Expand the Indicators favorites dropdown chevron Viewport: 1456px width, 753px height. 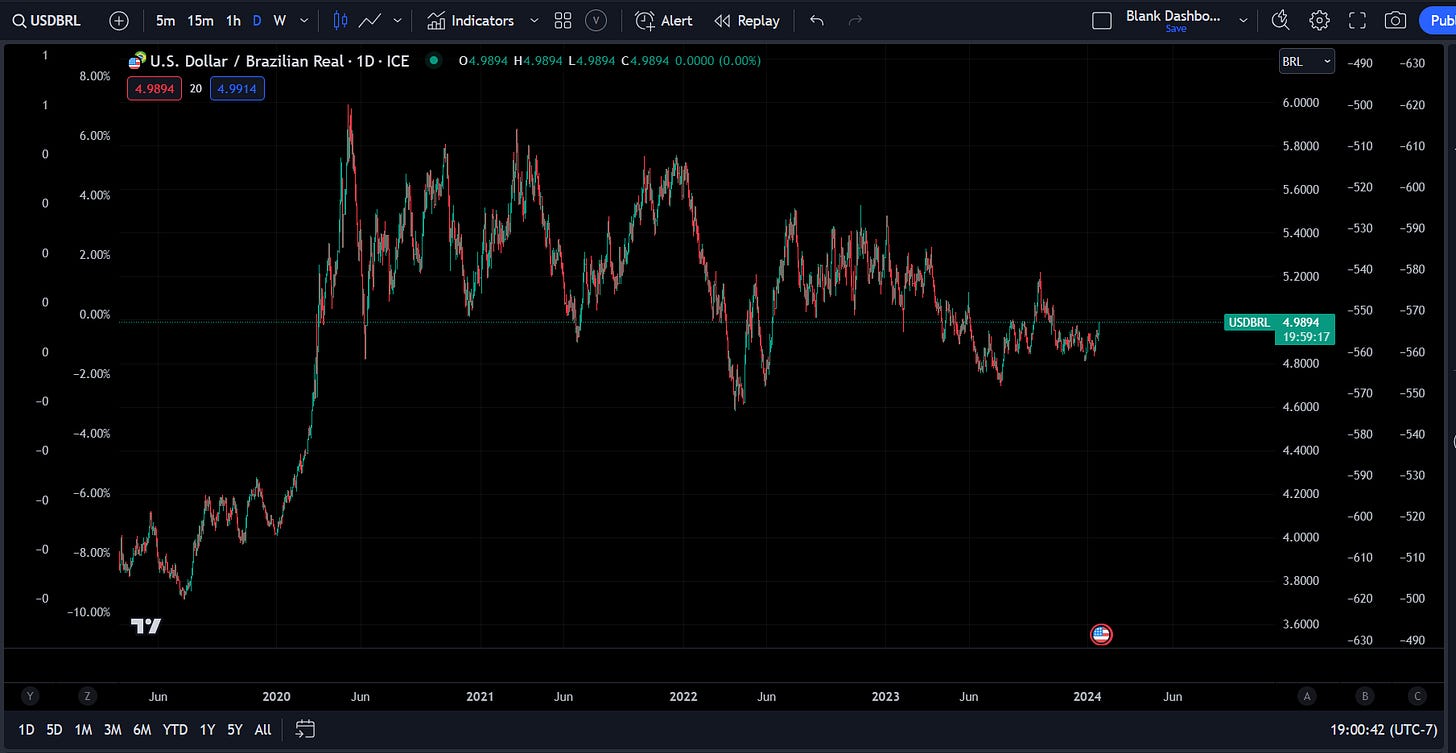pos(534,20)
